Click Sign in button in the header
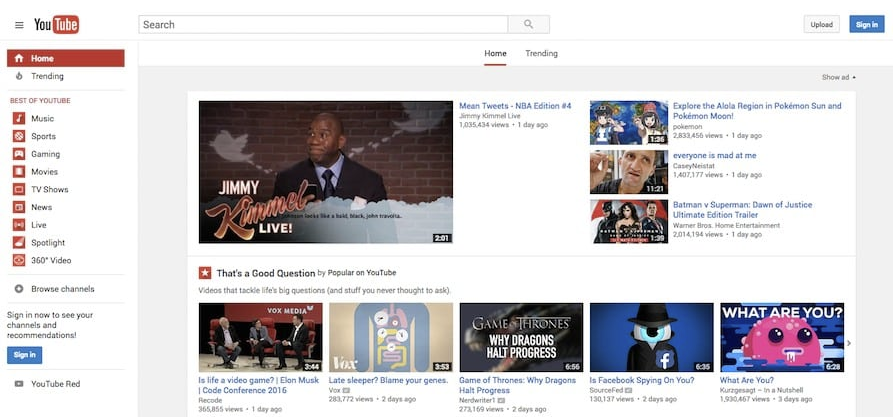 [867, 24]
